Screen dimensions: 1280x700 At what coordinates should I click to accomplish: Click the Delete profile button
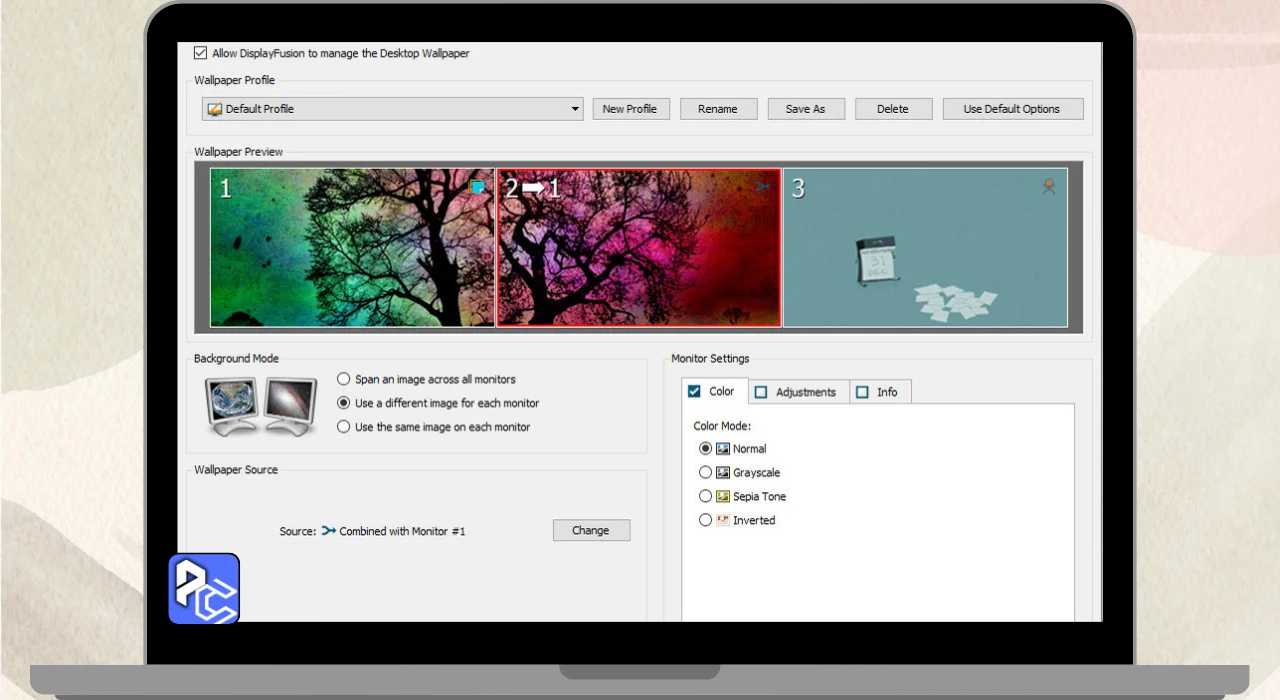893,109
